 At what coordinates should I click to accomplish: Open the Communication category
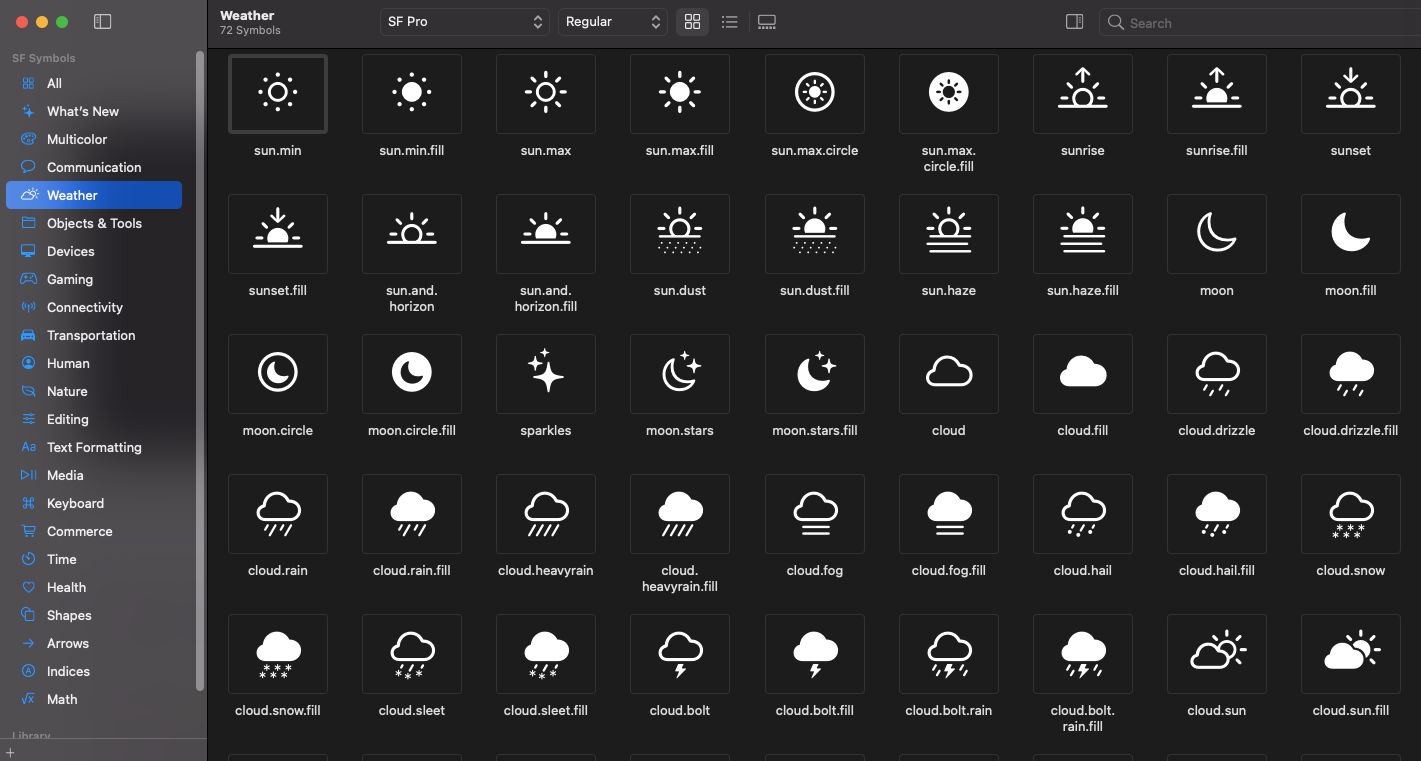tap(94, 167)
